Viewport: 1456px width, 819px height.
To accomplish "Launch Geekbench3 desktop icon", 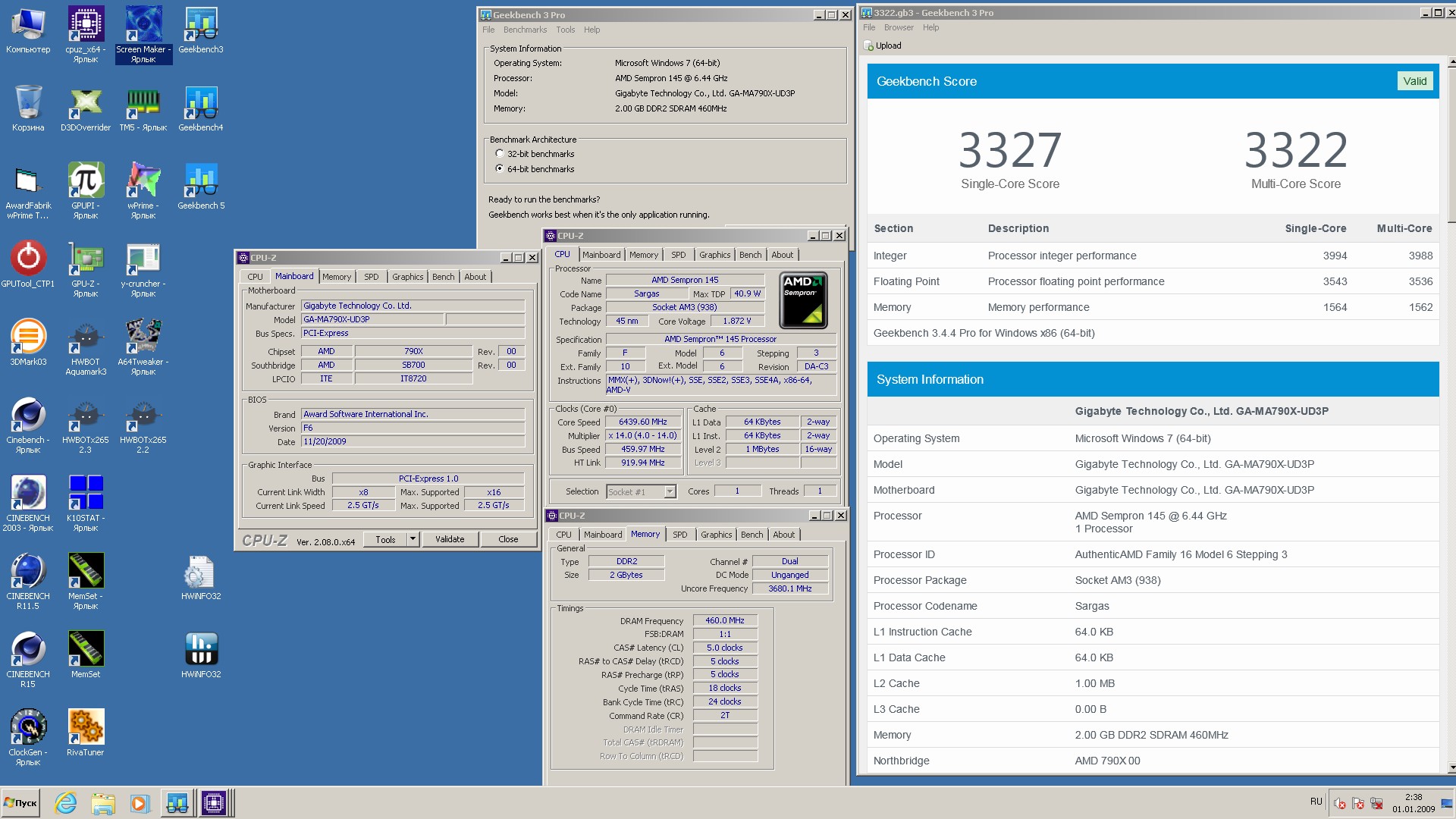I will coord(201,30).
